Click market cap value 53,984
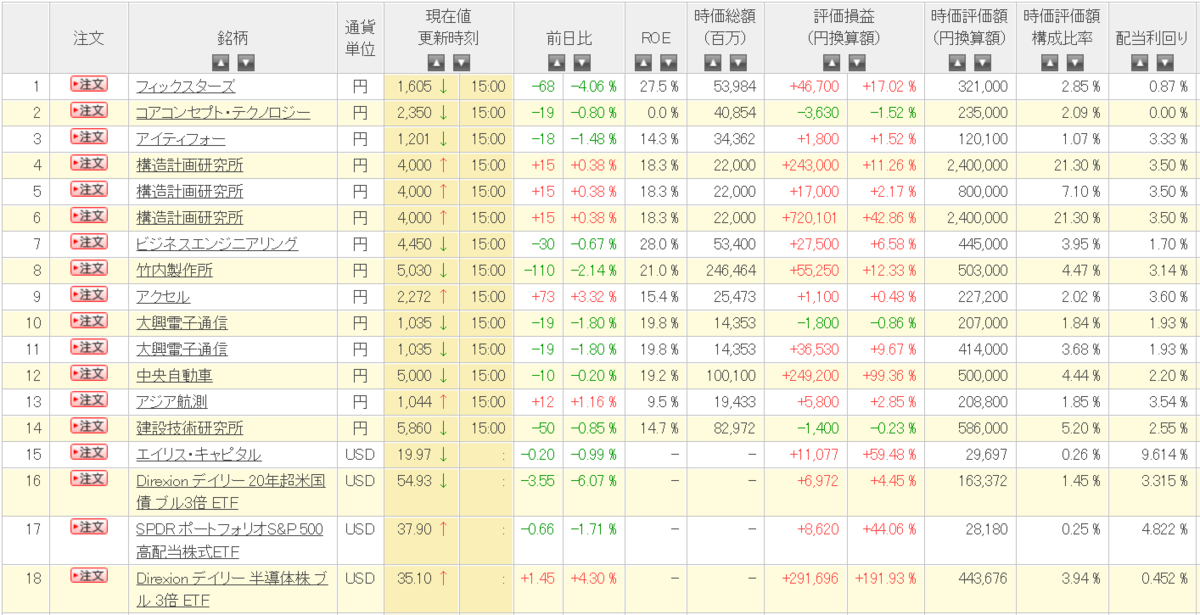The width and height of the screenshot is (1200, 615). (x=734, y=87)
